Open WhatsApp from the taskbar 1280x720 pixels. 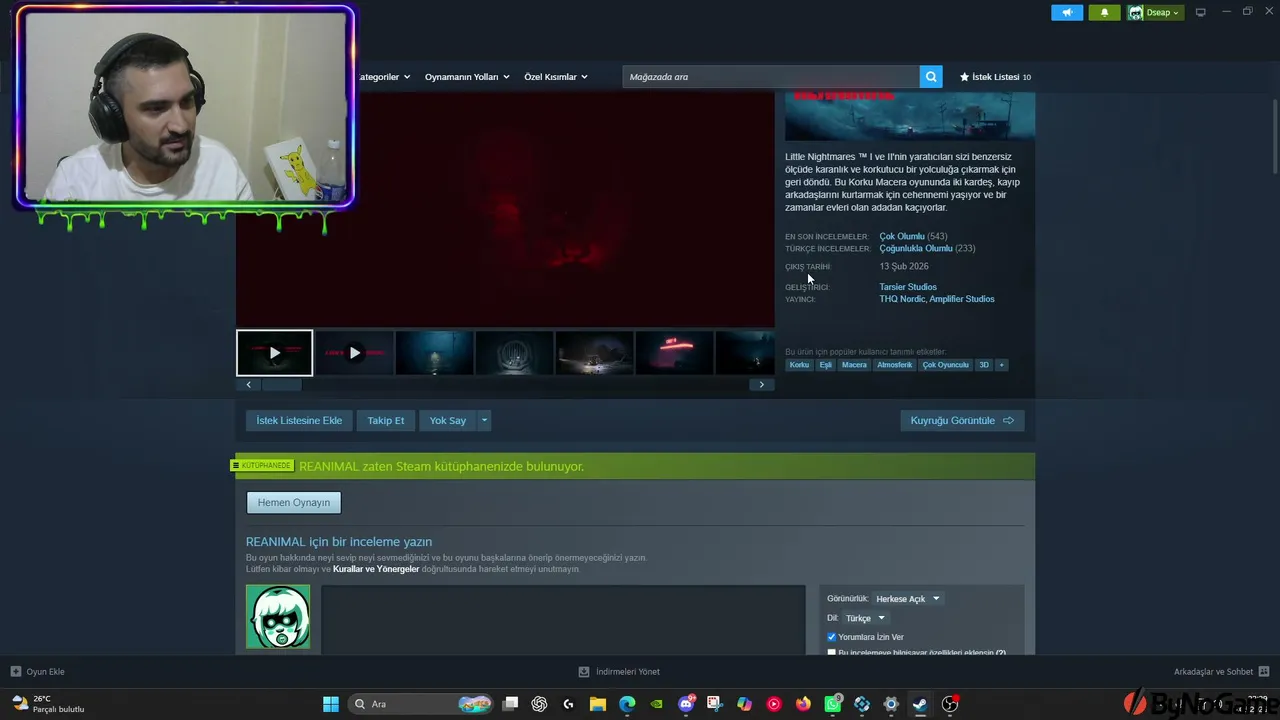(833, 704)
